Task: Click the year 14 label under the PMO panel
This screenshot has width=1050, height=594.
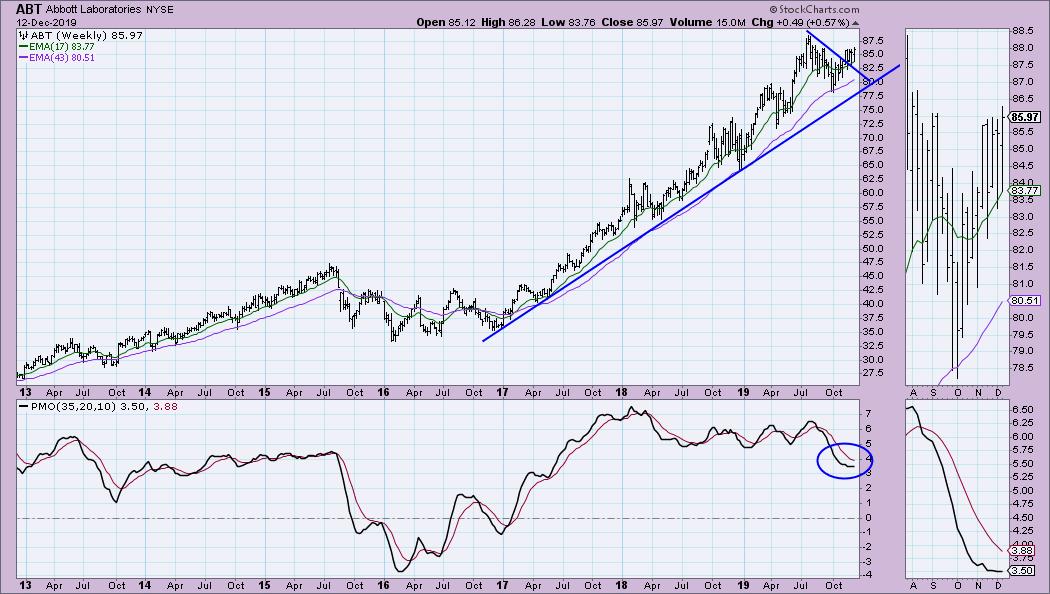Action: (145, 585)
